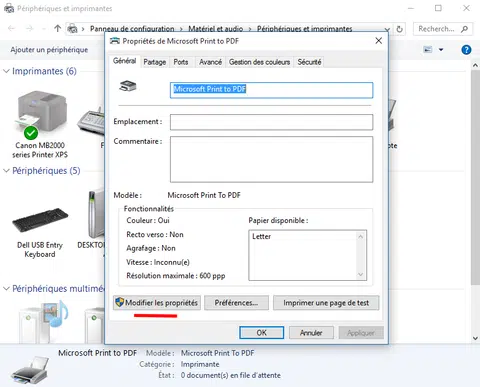The height and width of the screenshot is (387, 480).
Task: Open the Gestion des couleurs tab
Action: click(x=259, y=62)
